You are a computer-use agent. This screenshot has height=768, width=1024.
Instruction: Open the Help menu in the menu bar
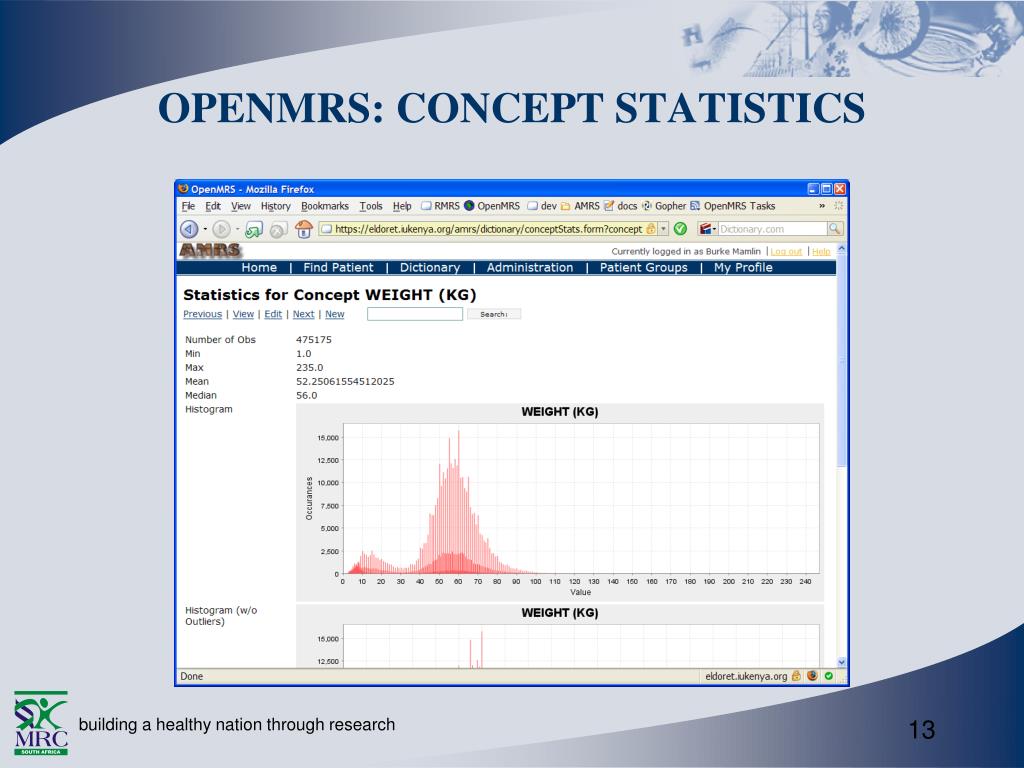[x=402, y=206]
